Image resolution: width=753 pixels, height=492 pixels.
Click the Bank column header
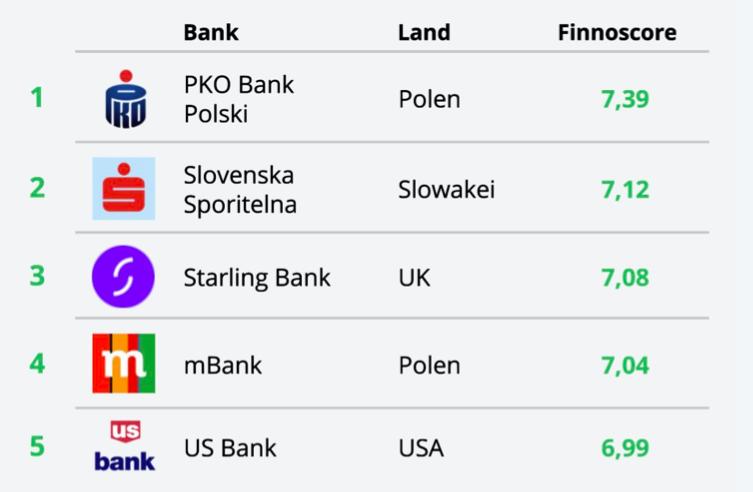211,33
